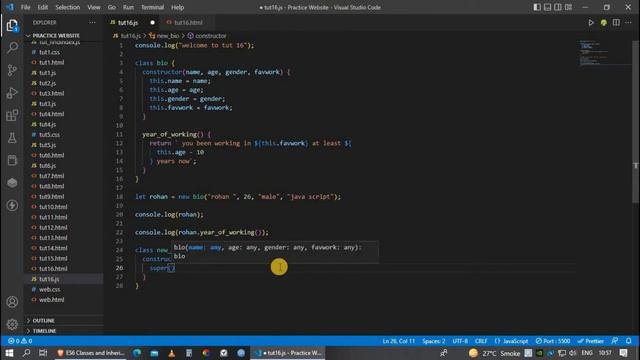
Task: Open editor More Actions ellipsis
Action: tap(628, 22)
